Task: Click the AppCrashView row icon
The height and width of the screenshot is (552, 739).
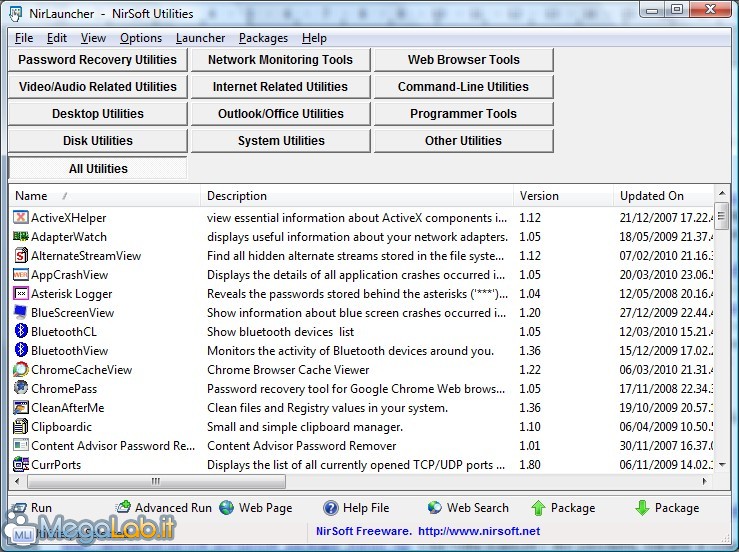Action: pos(20,274)
